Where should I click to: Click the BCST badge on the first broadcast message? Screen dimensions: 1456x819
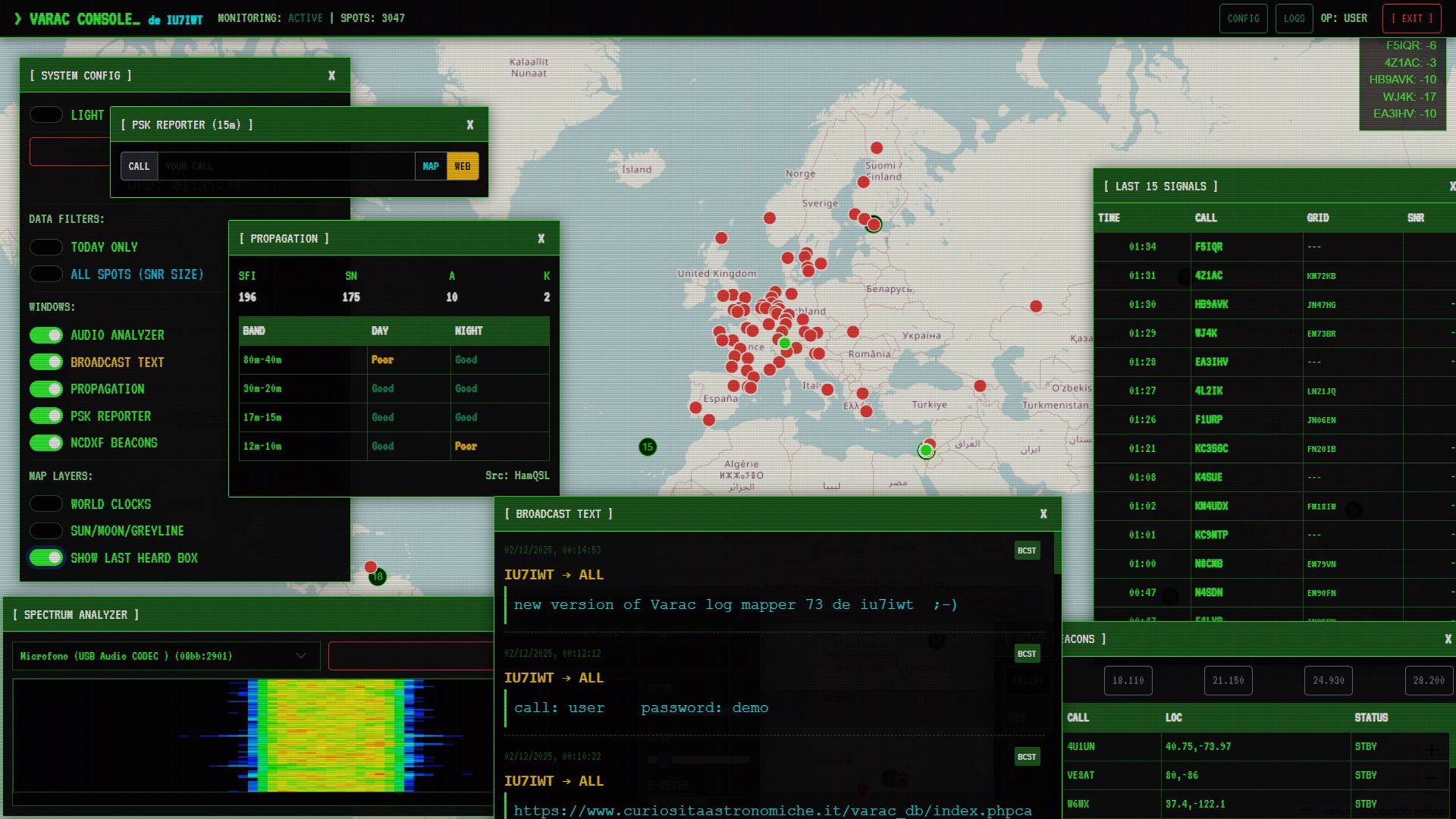click(1027, 551)
